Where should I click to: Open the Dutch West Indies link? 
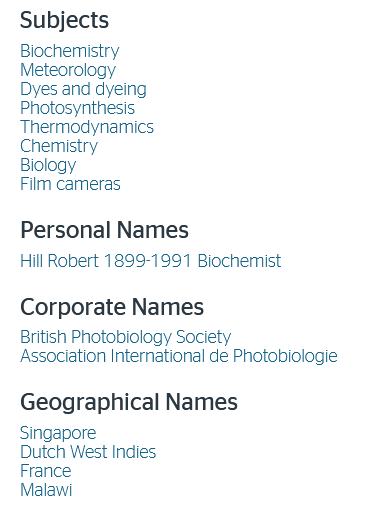(x=88, y=452)
